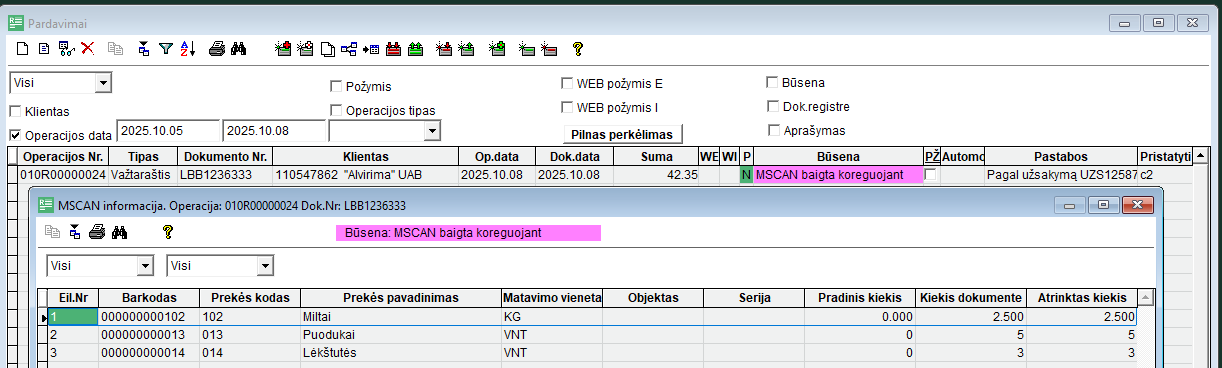Click the MSCAN grid scroll-up arrow

tap(1146, 297)
